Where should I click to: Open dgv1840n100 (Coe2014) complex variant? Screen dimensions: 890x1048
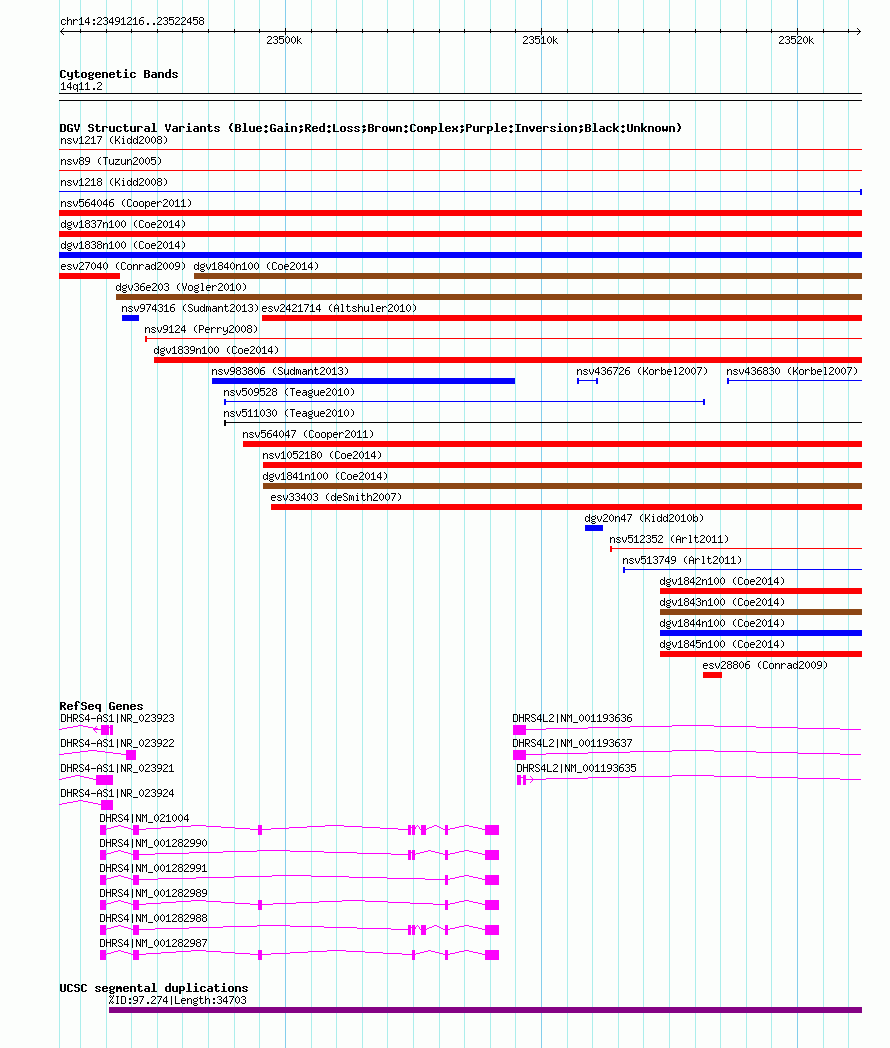click(x=256, y=266)
